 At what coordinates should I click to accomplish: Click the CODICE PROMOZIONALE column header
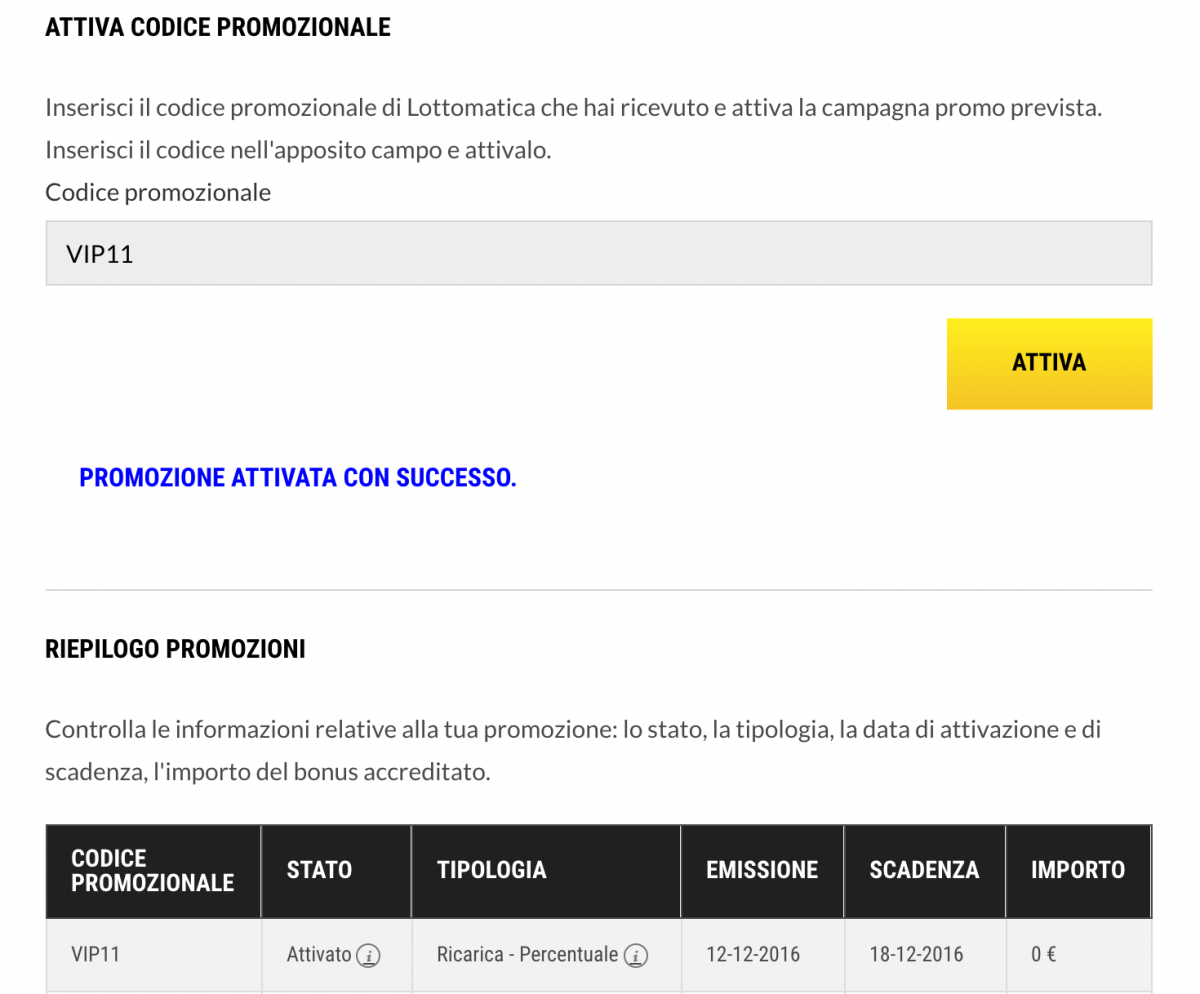point(152,870)
